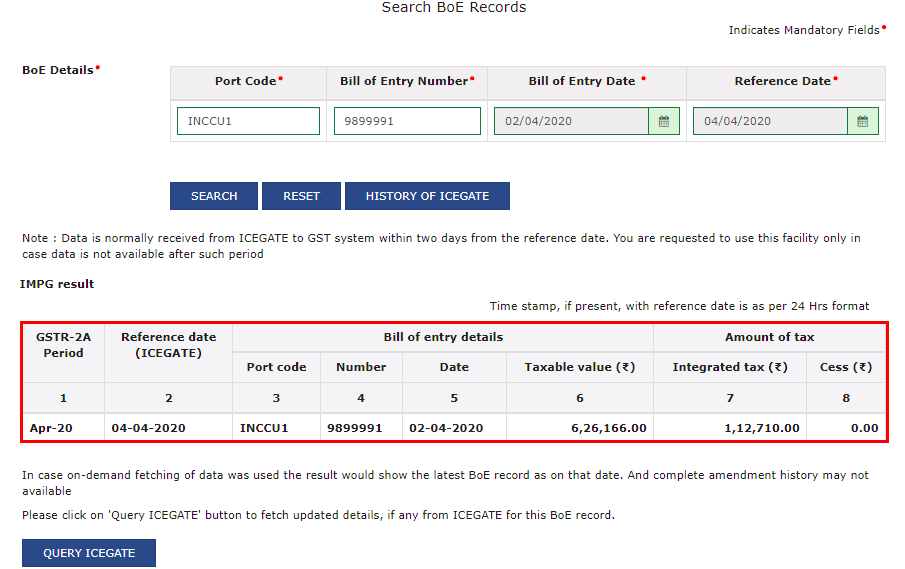Focus the Port Code input field

coord(248,121)
